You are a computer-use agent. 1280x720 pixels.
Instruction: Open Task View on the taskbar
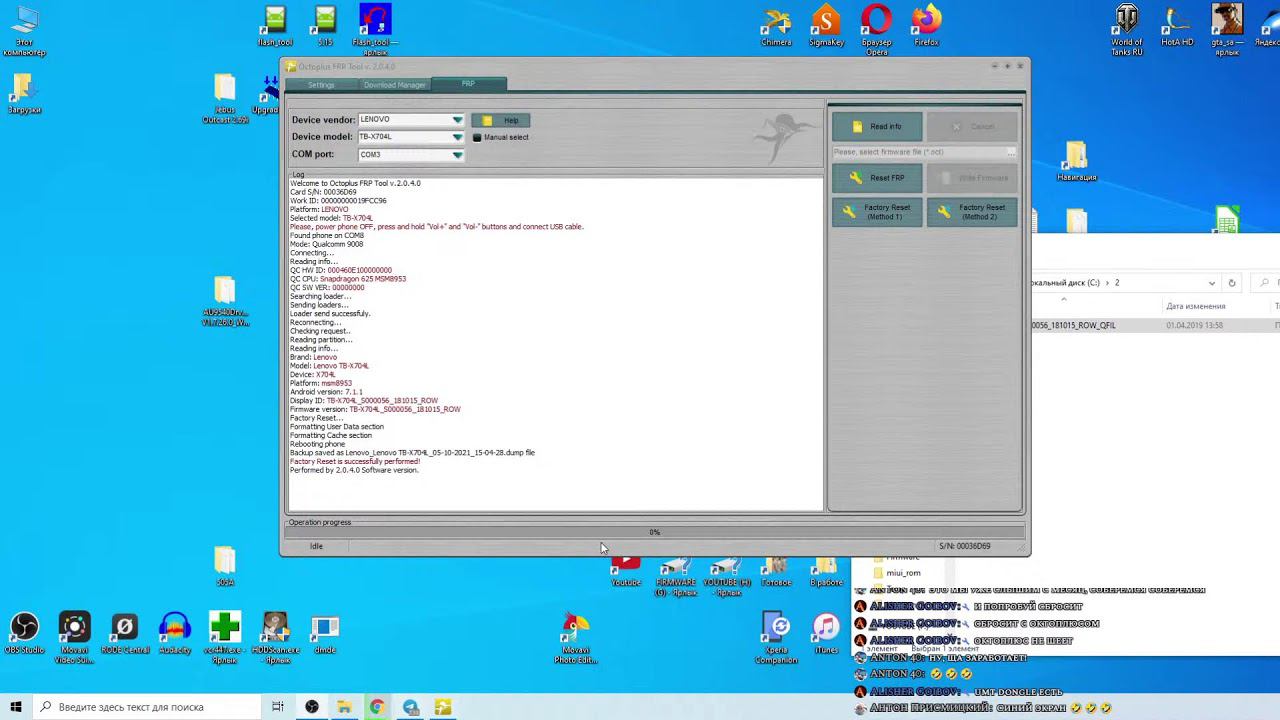pos(278,707)
